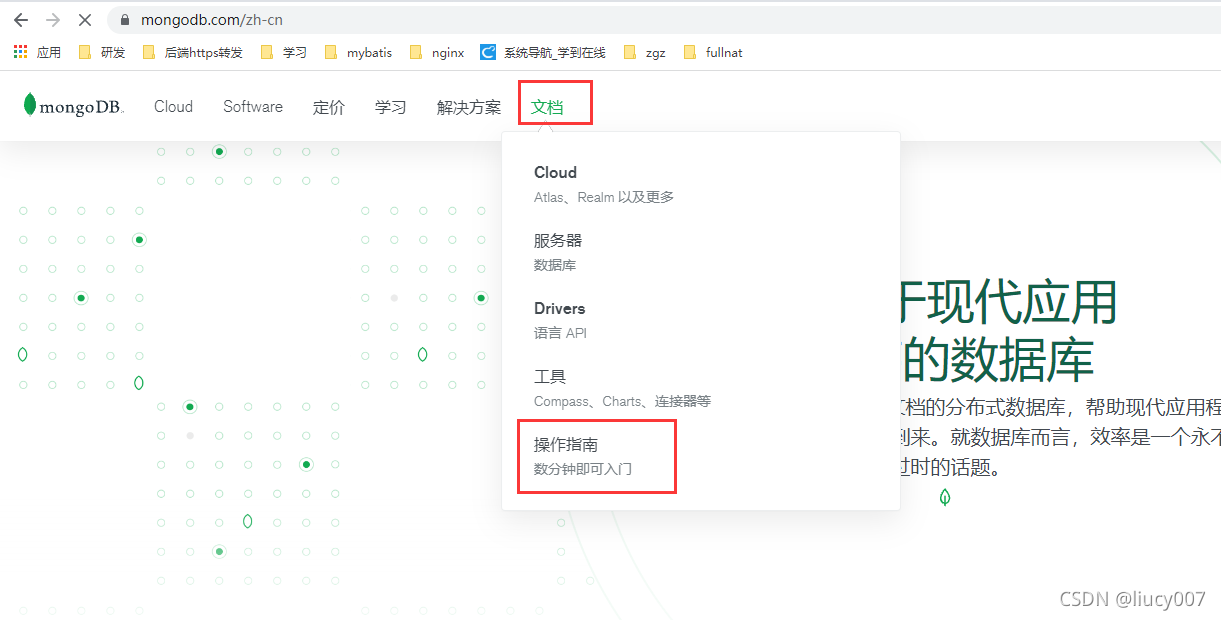The width and height of the screenshot is (1221, 620).
Task: Click 'Compass、Charts、连接器等' description text
Action: [622, 401]
